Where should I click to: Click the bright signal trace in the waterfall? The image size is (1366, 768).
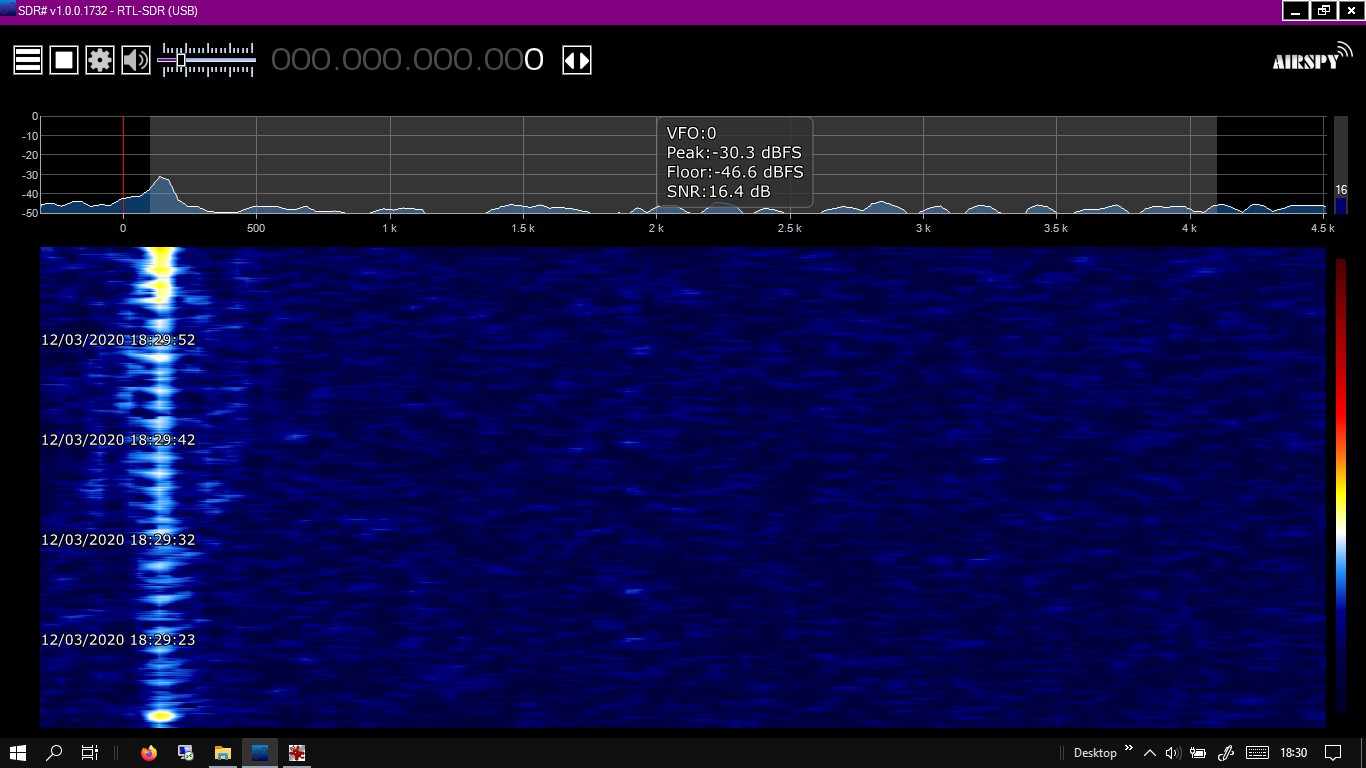161,487
